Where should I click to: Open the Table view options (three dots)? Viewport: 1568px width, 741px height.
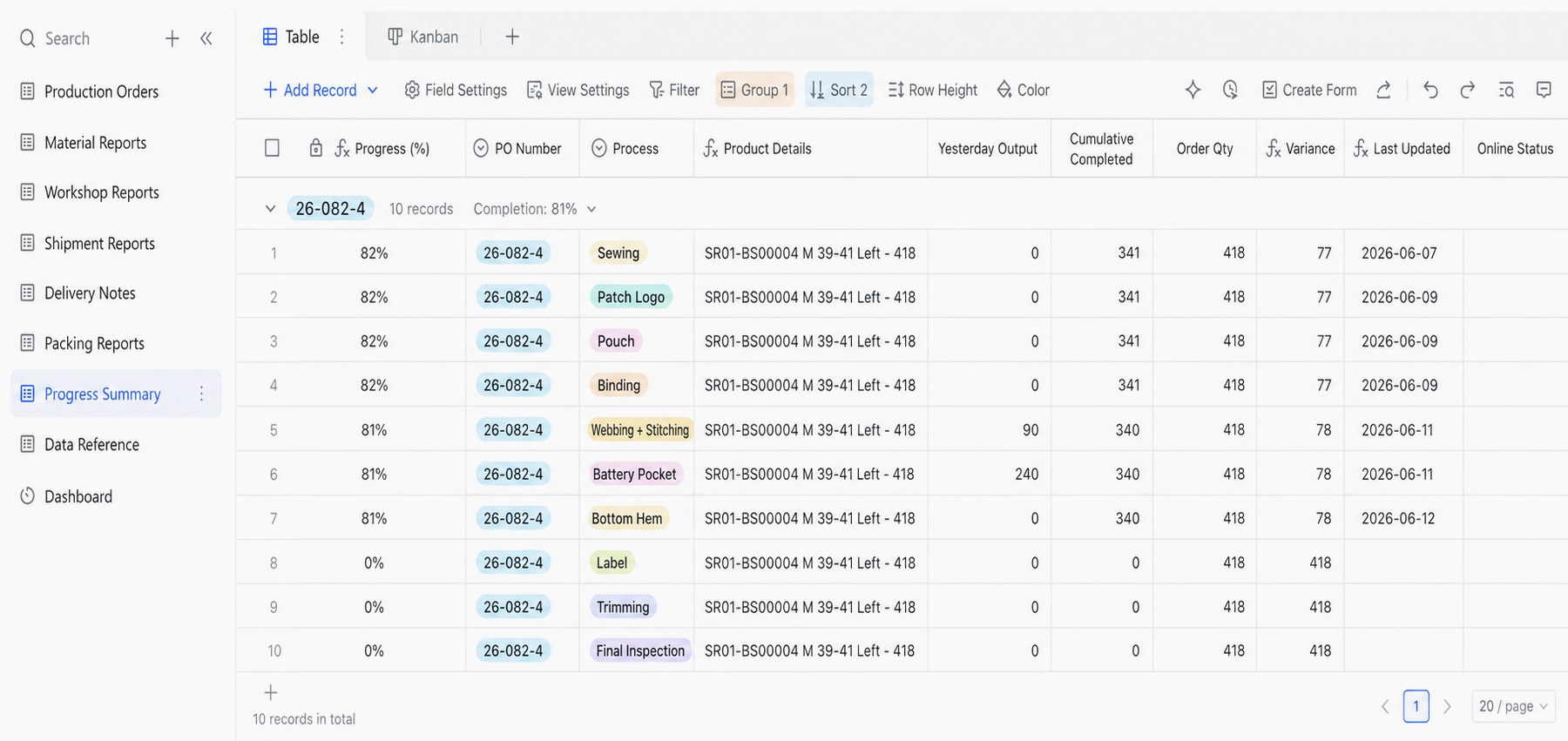click(x=341, y=37)
